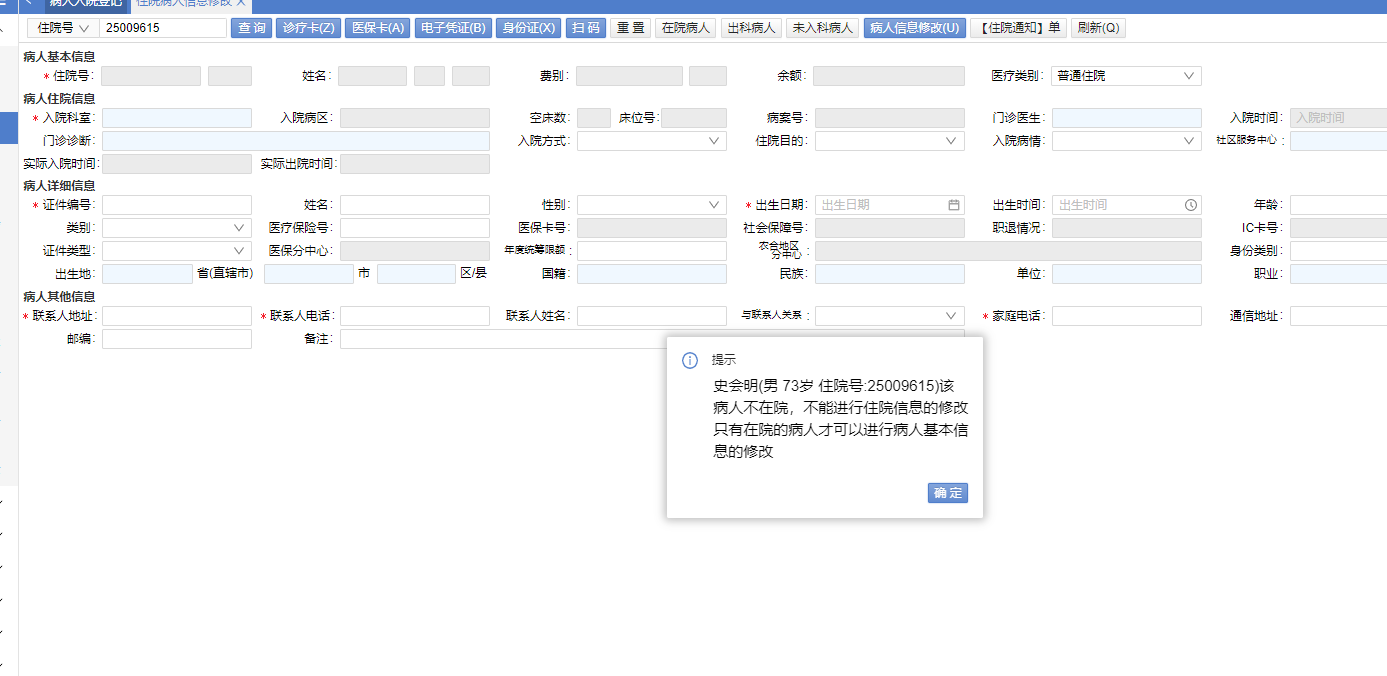The width and height of the screenshot is (1387, 676).
Task: Click the 查询 search button
Action: click(x=251, y=28)
